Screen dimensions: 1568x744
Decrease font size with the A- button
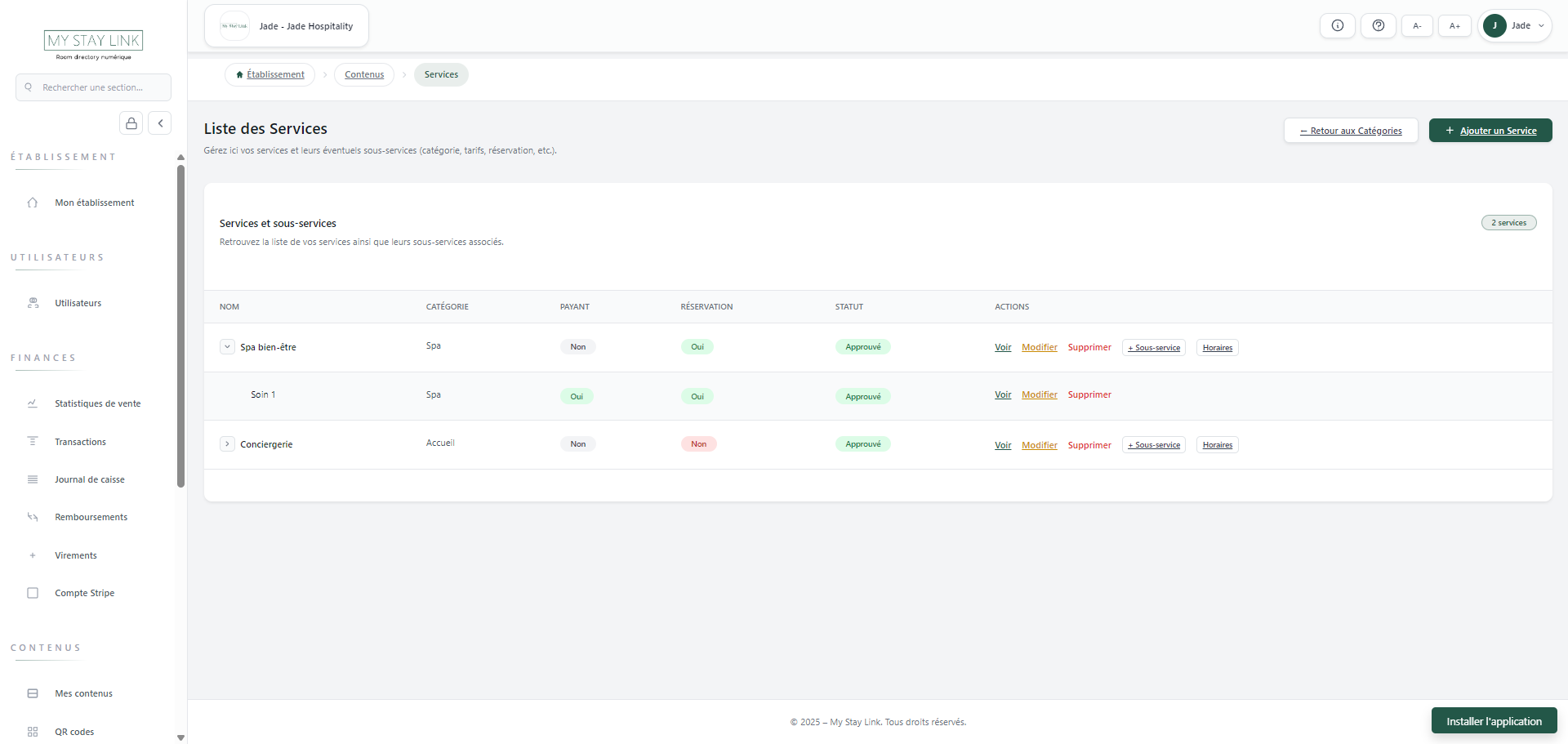[x=1417, y=25]
